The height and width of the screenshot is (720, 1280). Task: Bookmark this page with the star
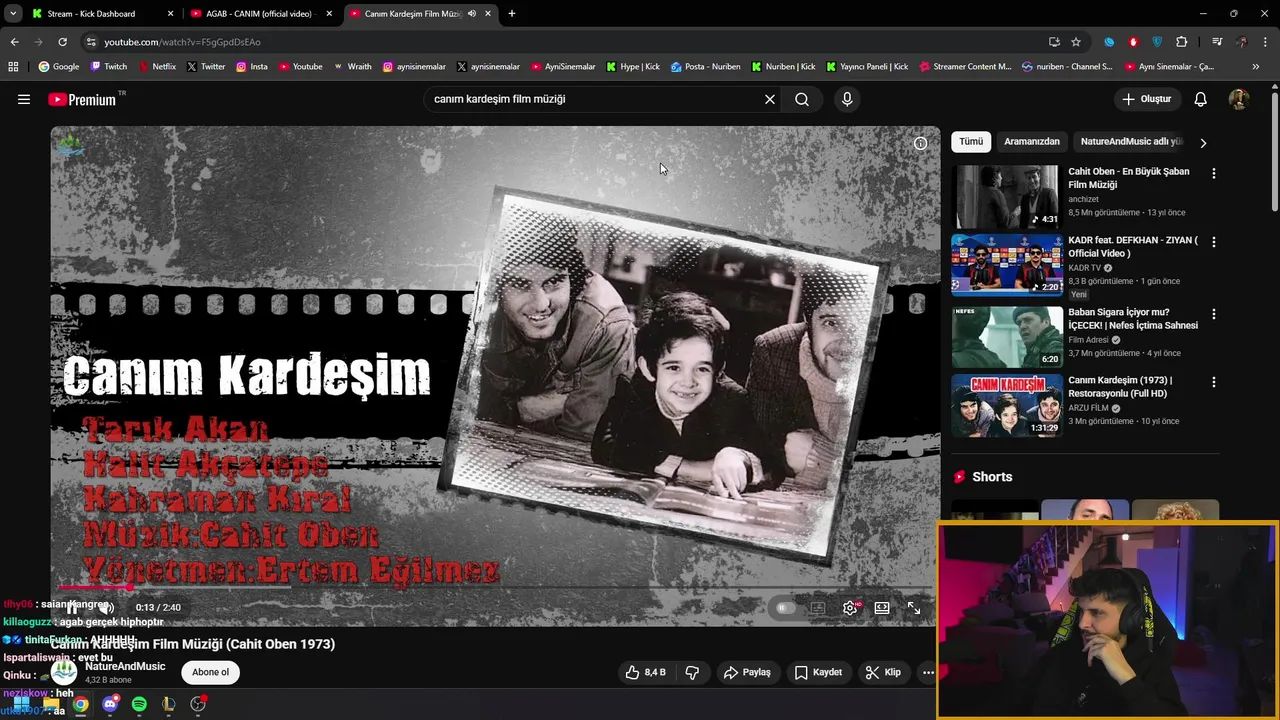click(x=1076, y=42)
